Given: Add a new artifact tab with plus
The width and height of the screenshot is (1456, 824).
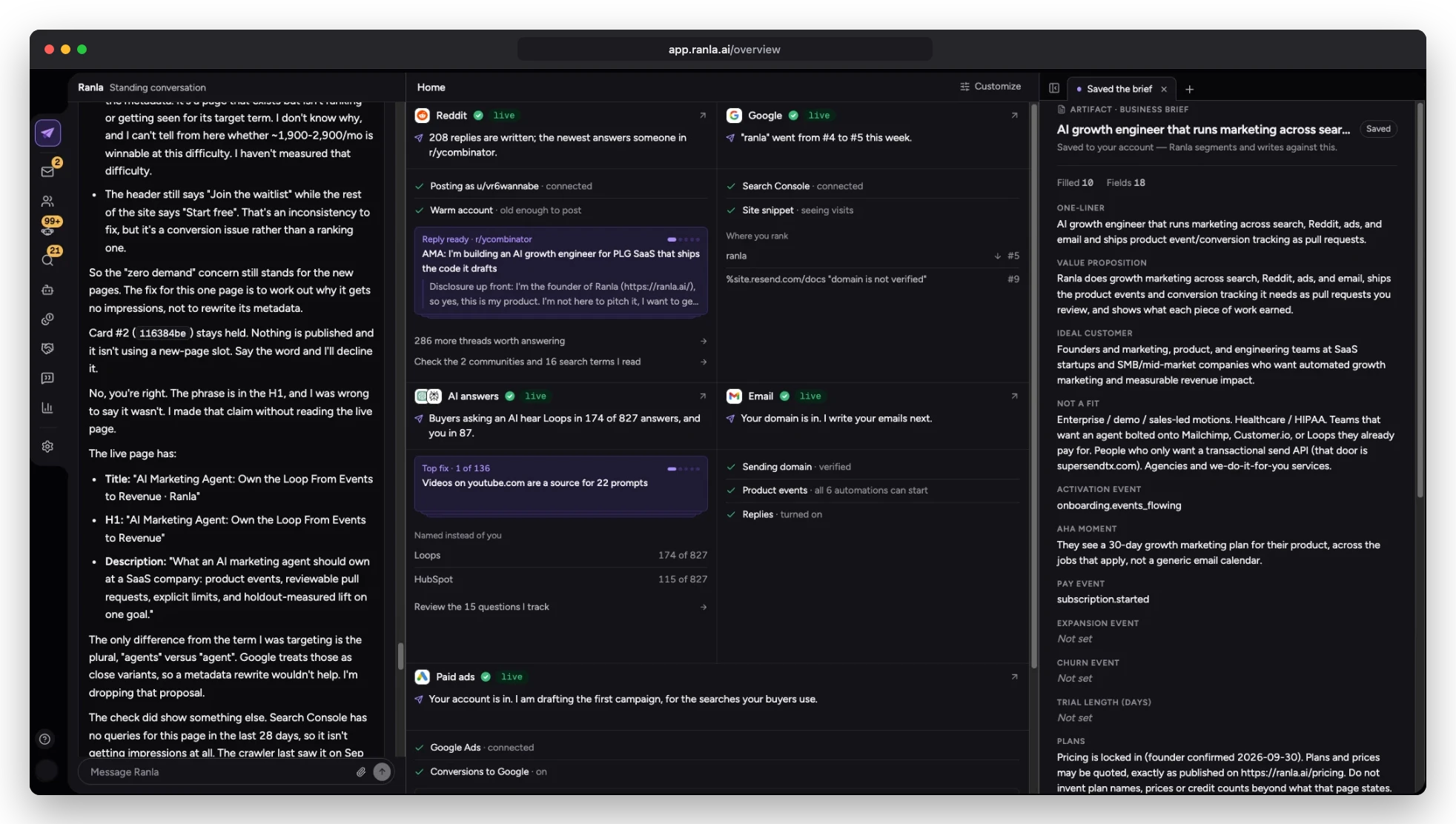Looking at the screenshot, I should pos(1189,89).
